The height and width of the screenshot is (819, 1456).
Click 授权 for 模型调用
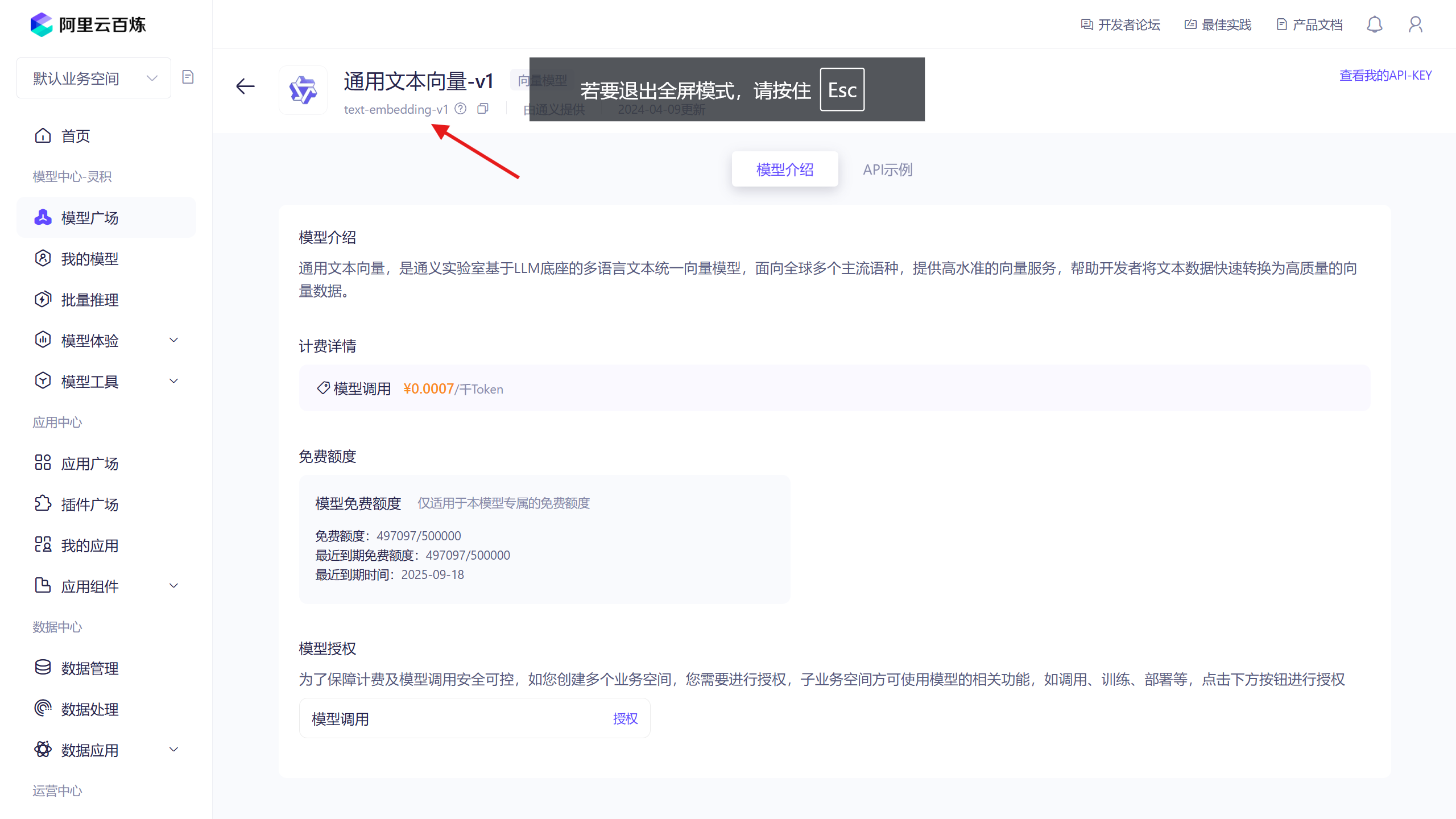point(625,719)
